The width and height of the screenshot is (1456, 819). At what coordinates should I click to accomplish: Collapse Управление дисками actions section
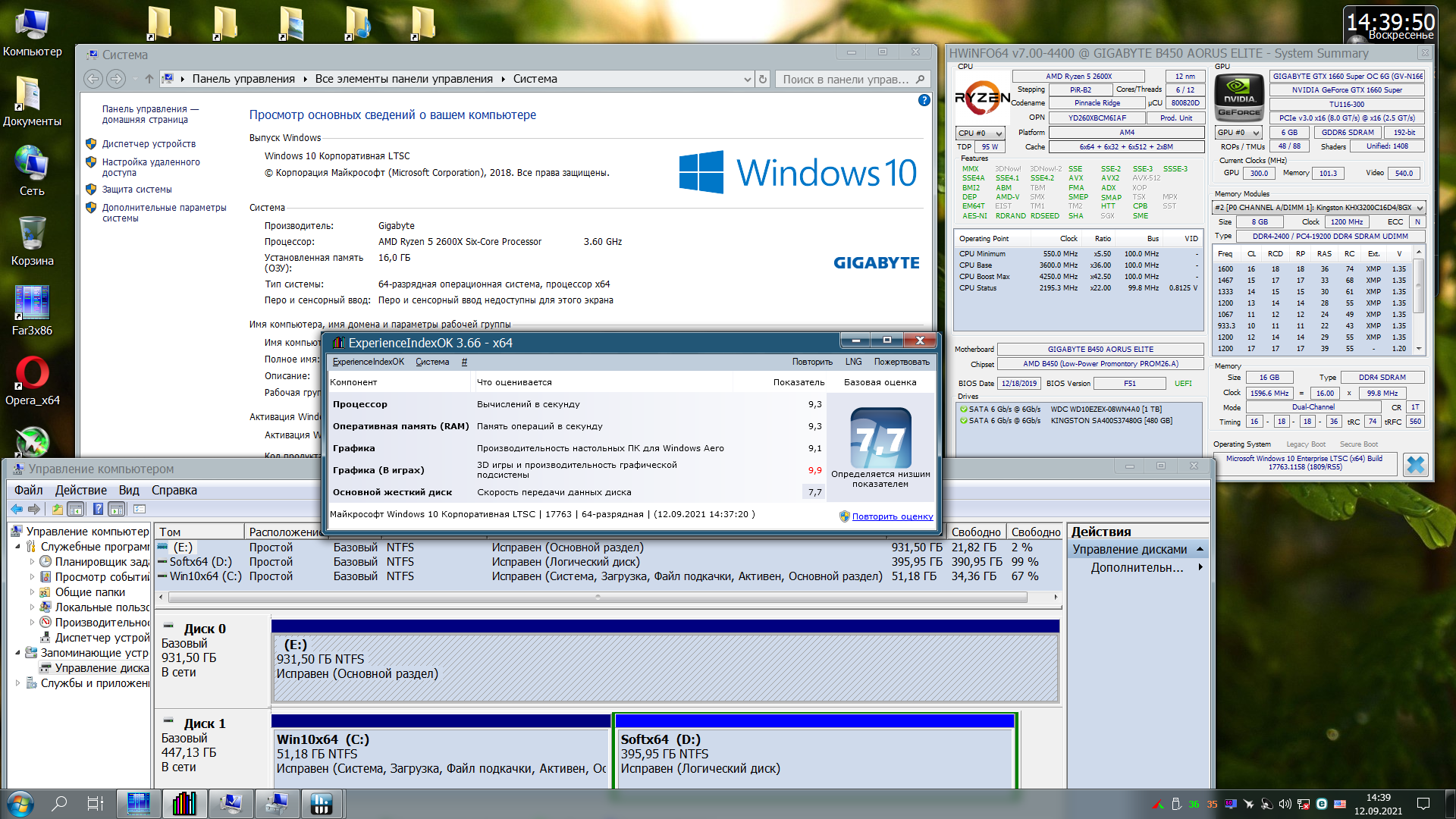click(x=1200, y=549)
